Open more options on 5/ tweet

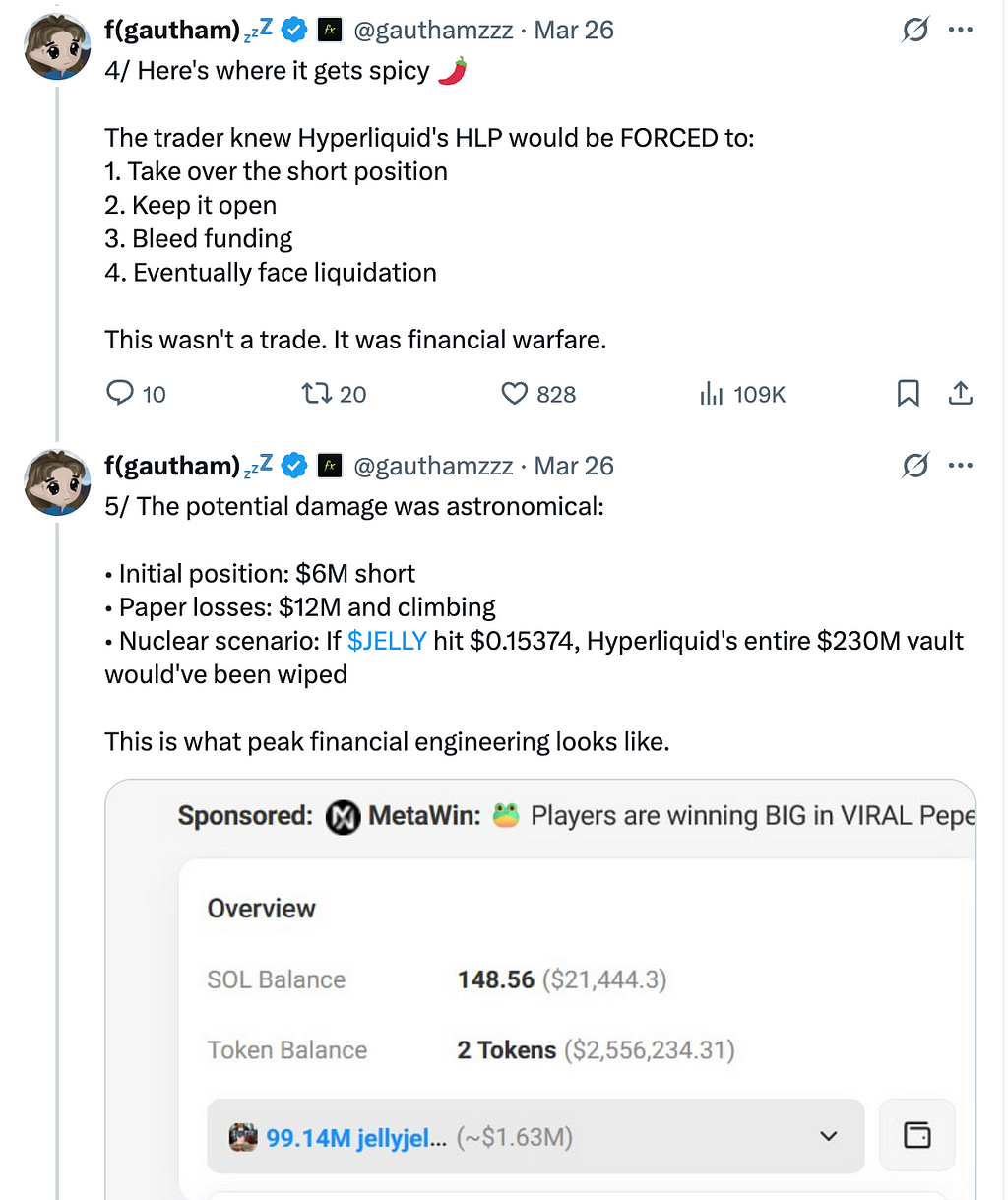(961, 466)
